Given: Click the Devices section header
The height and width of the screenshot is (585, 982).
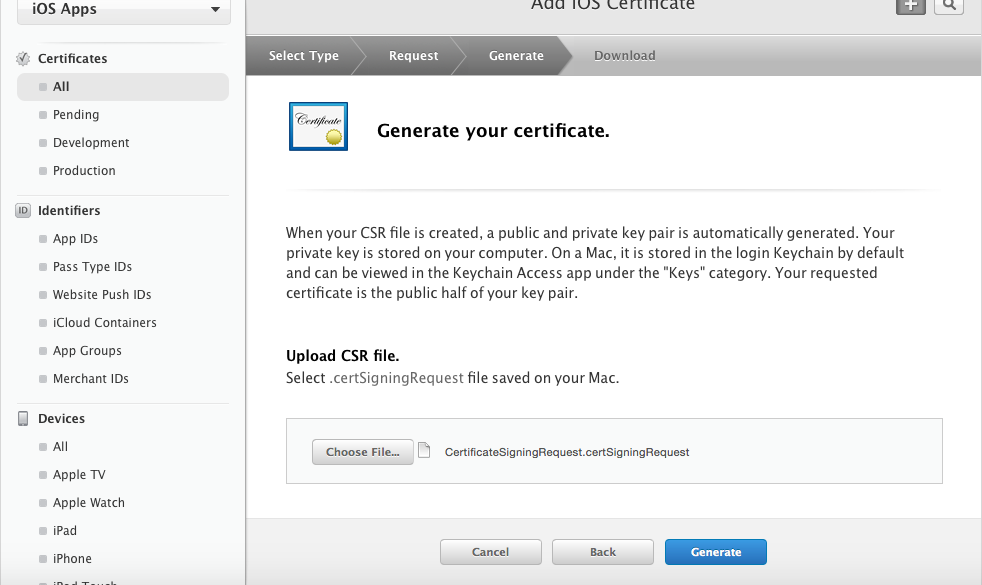Looking at the screenshot, I should point(61,418).
